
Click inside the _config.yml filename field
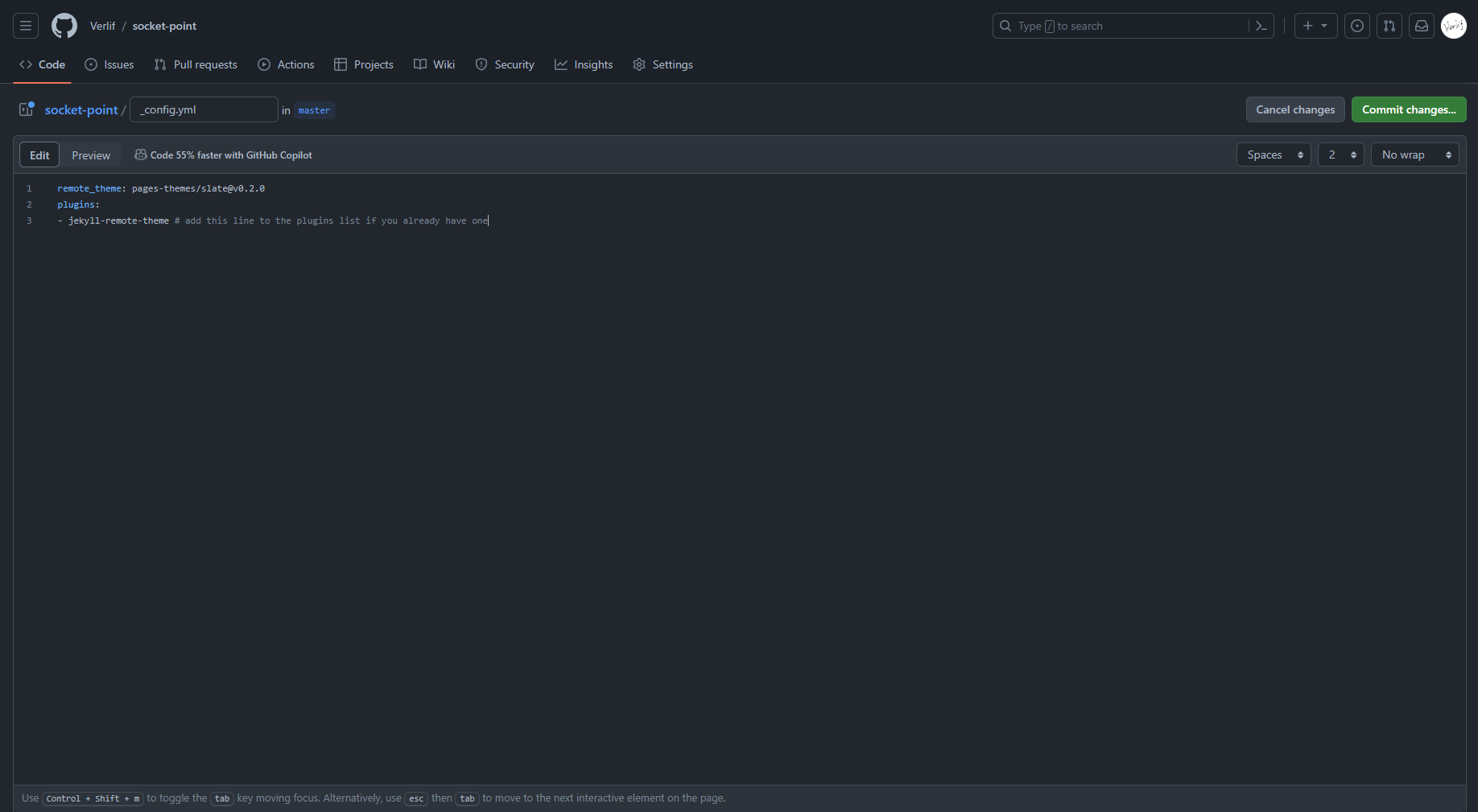click(203, 109)
